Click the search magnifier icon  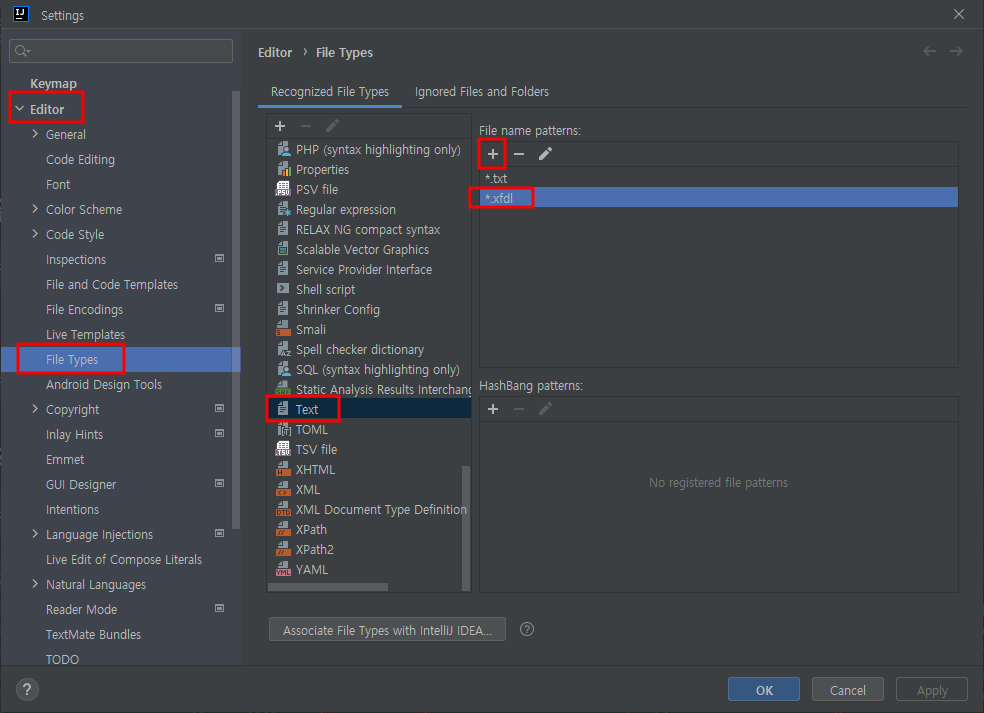click(22, 51)
